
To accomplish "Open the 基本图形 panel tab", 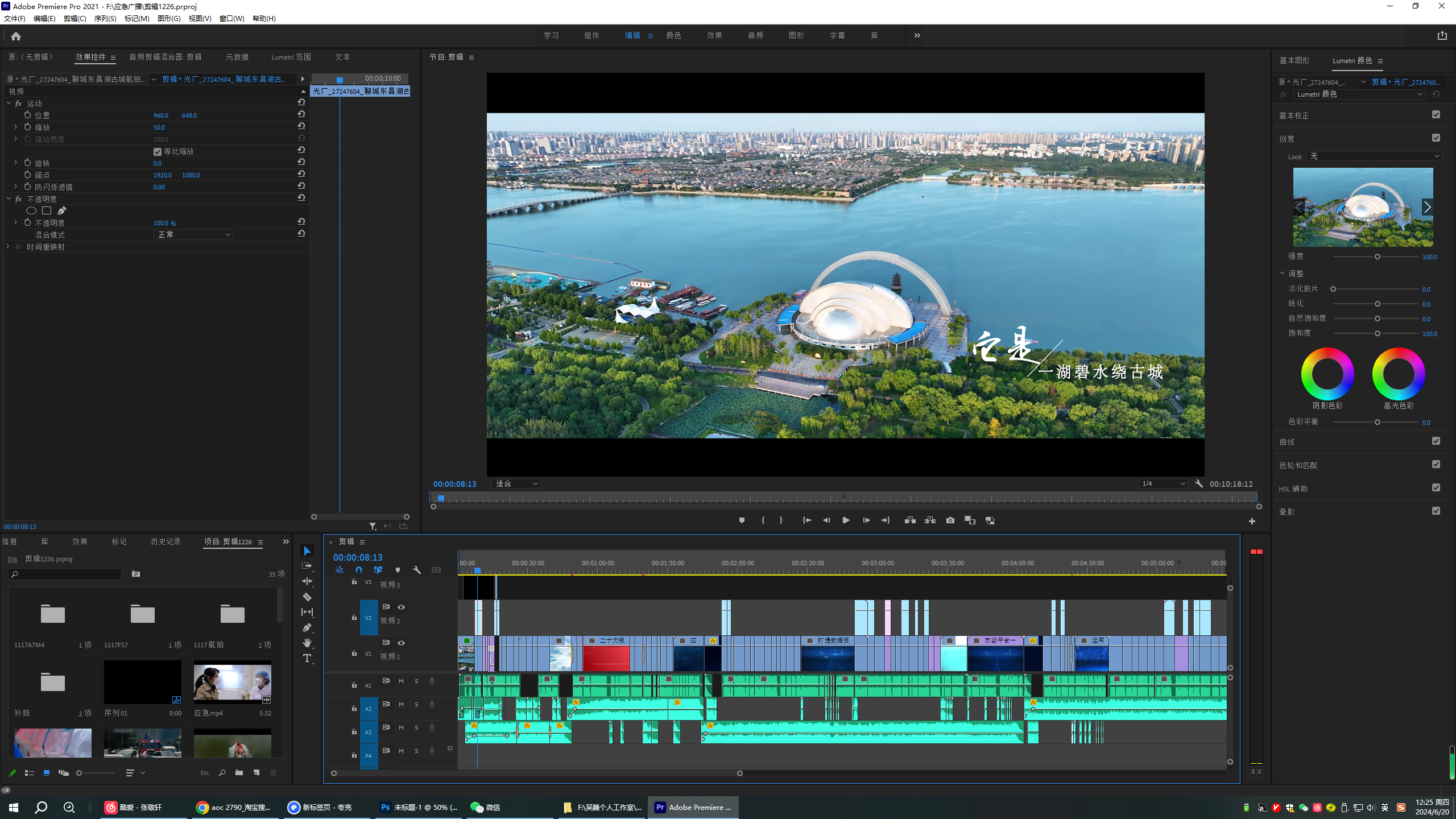I will point(1294,60).
